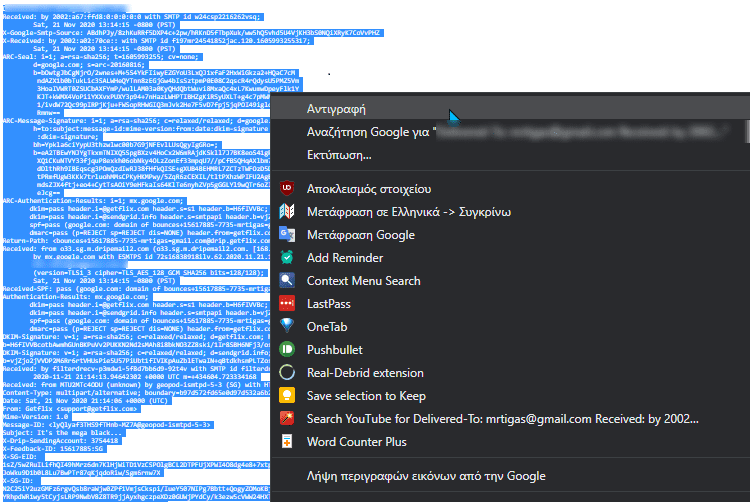Click the Subject: It's the mega black line
This screenshot has height=502, width=750.
[65, 433]
